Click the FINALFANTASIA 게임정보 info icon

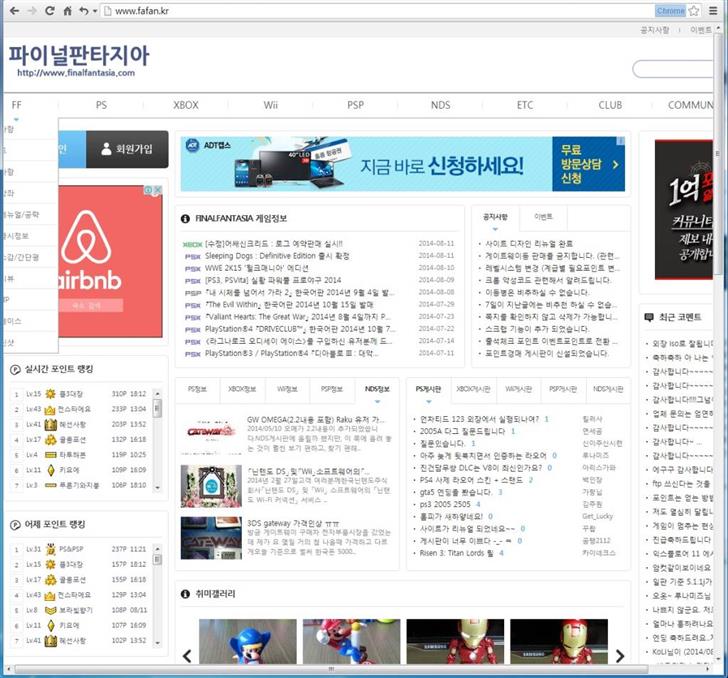185,219
